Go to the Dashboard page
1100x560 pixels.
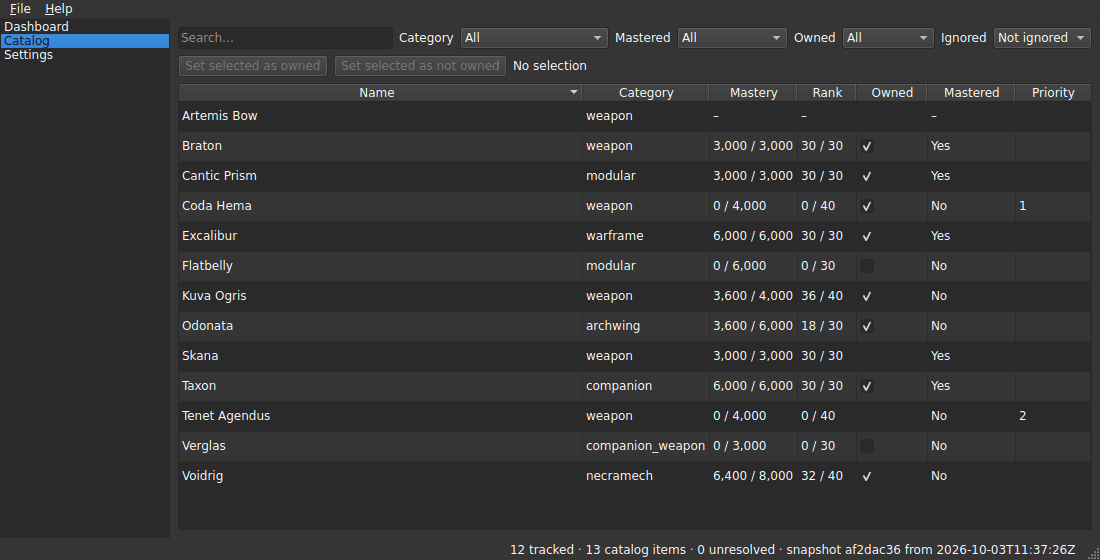pyautogui.click(x=85, y=27)
